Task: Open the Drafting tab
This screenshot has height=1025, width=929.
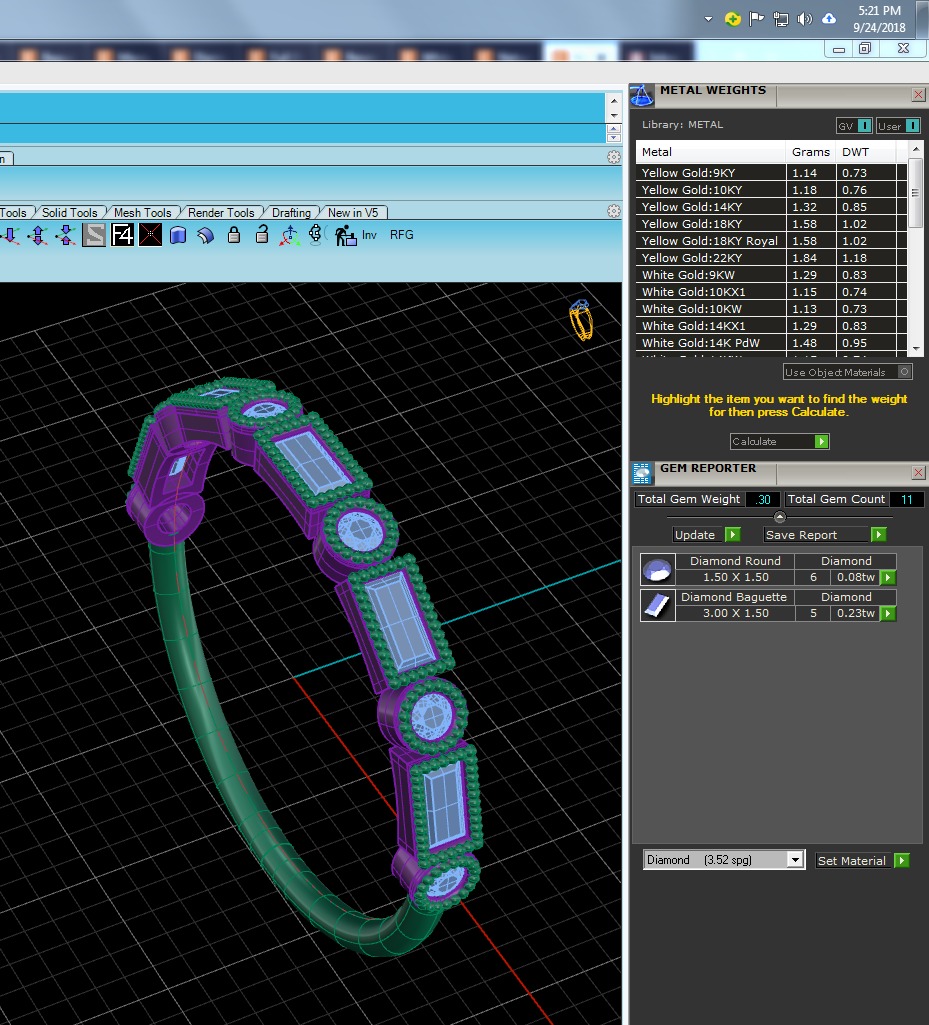Action: (x=291, y=212)
